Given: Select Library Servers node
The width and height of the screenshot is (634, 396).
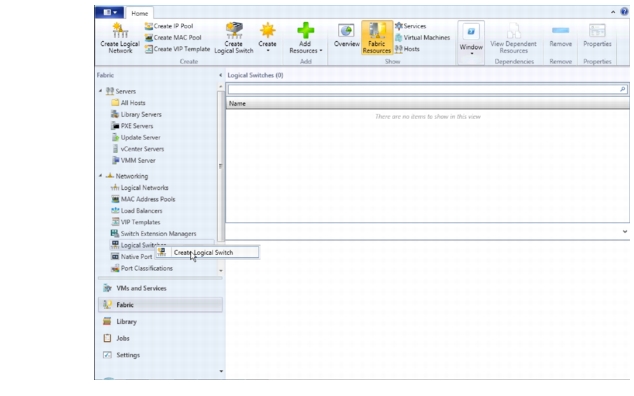Looking at the screenshot, I should point(136,114).
